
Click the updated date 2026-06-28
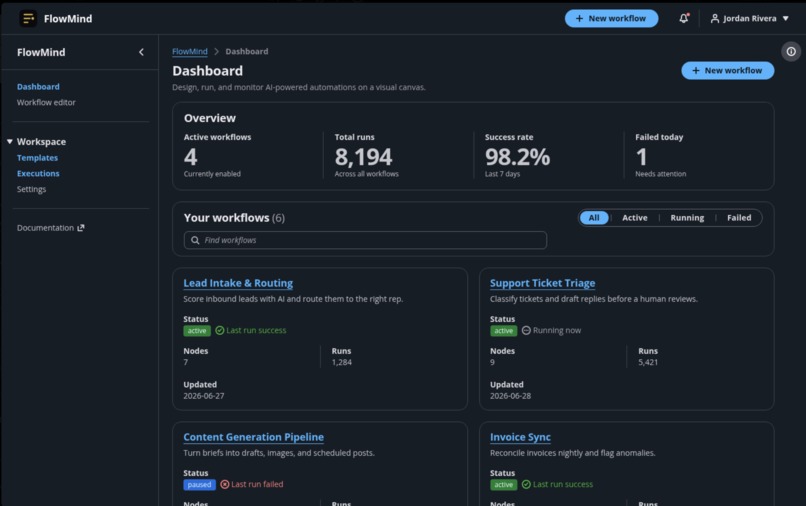click(510, 396)
